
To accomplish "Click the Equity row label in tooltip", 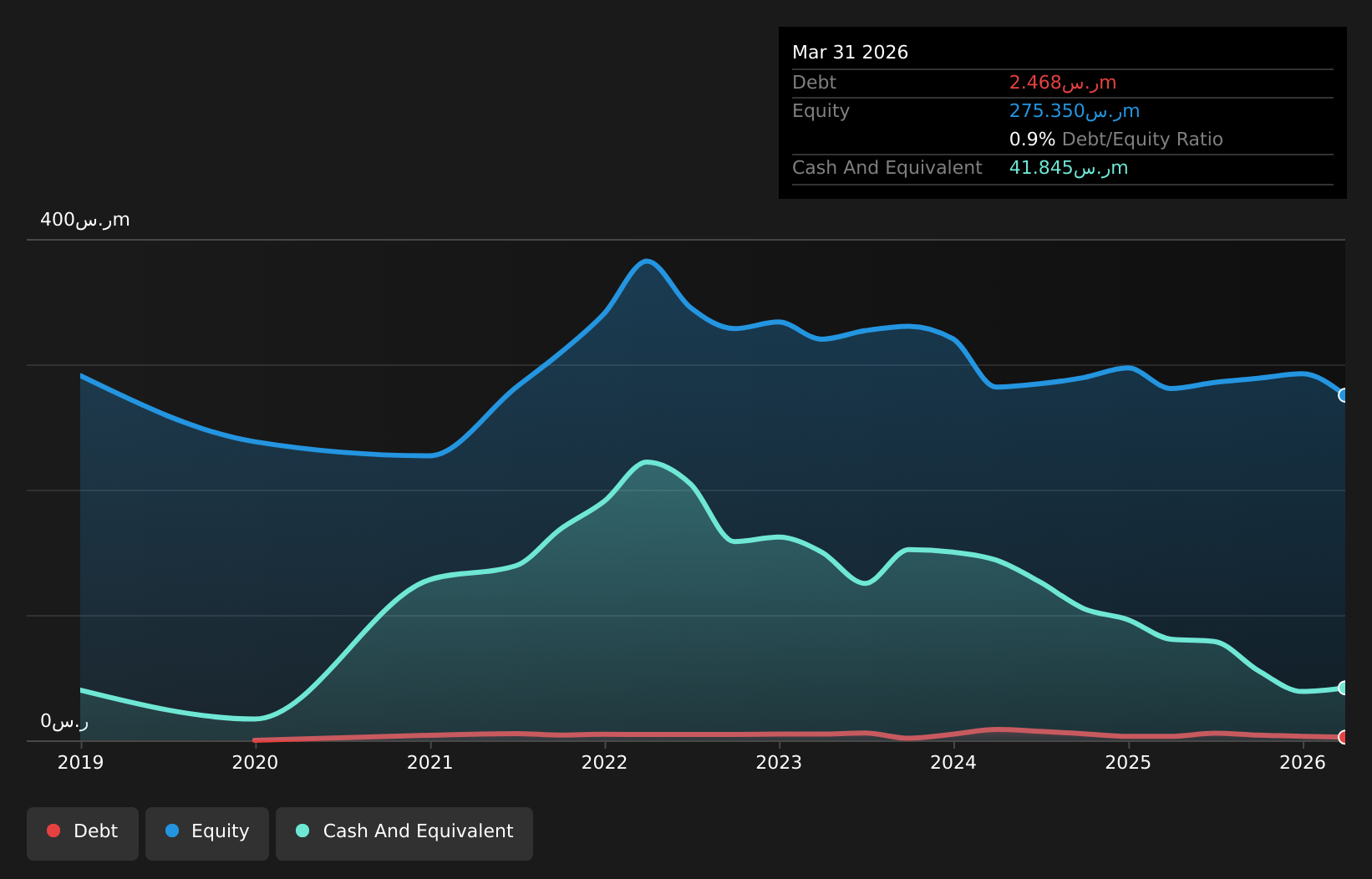I will 821,111.
